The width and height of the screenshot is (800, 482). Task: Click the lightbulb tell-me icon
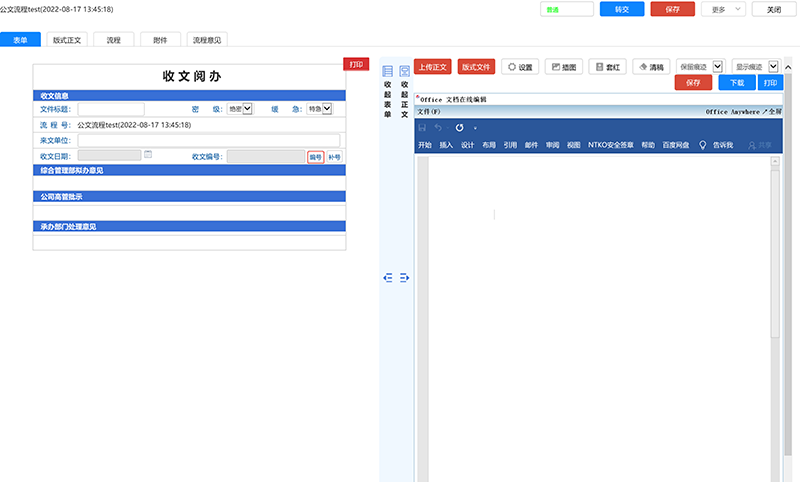(x=703, y=145)
